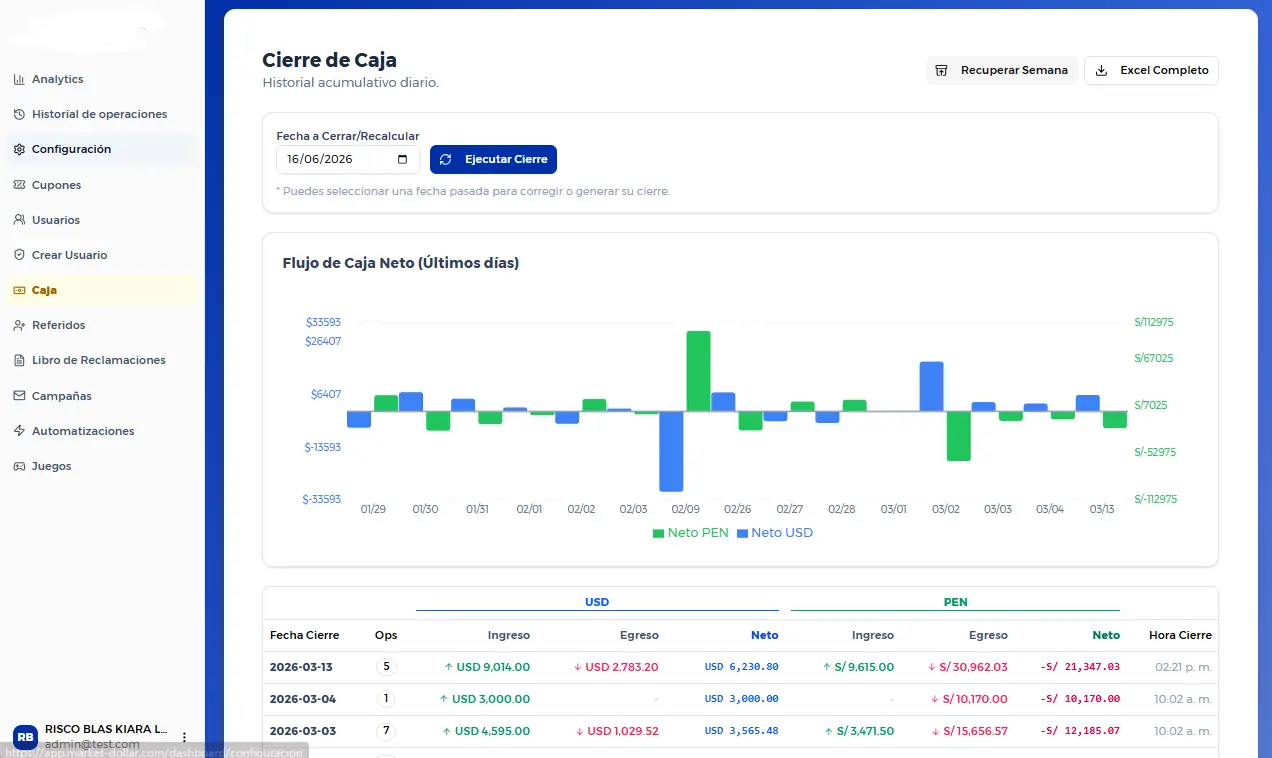Image resolution: width=1272 pixels, height=758 pixels.
Task: Click neto value USD 6,230.80
Action: (741, 667)
